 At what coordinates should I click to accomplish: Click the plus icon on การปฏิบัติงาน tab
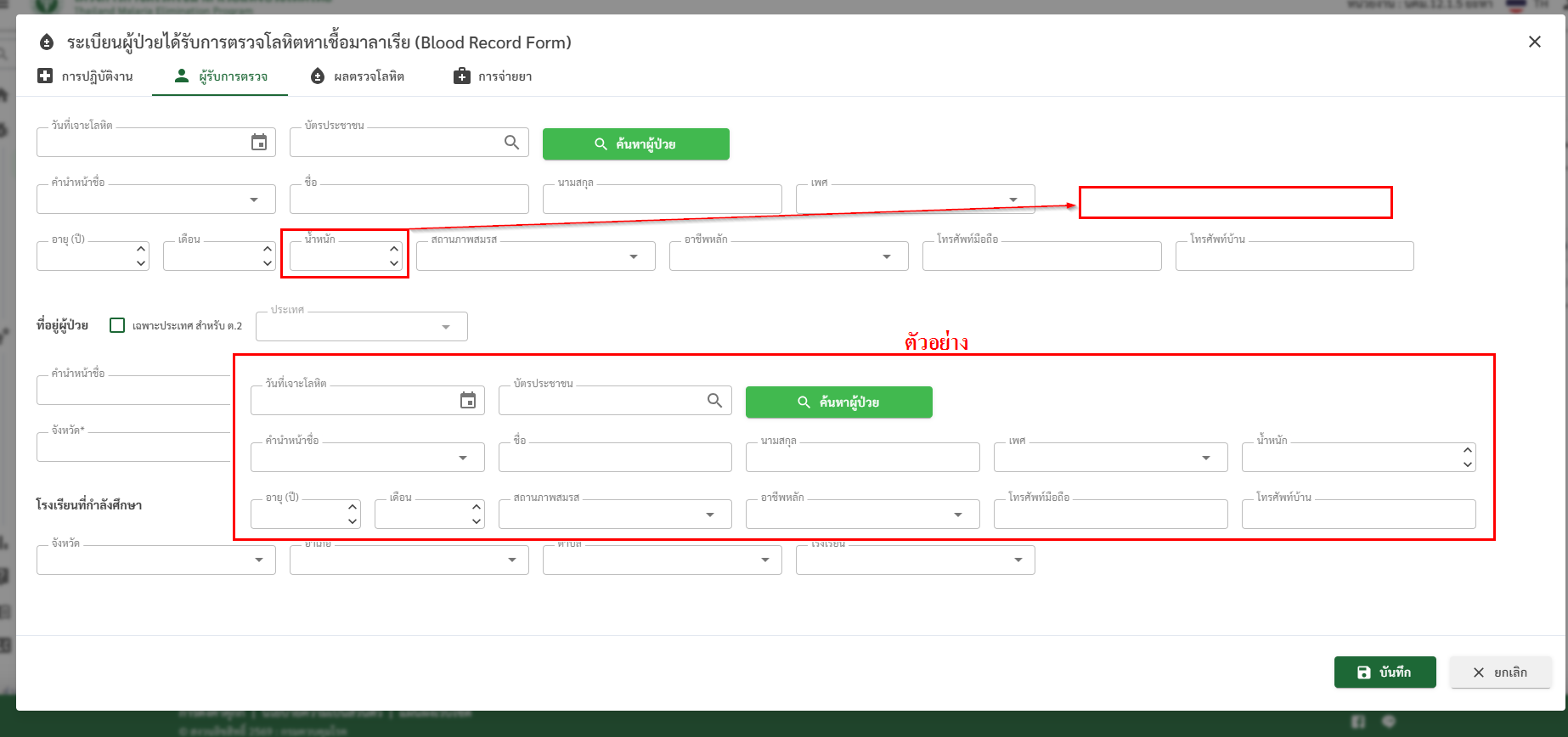click(45, 76)
